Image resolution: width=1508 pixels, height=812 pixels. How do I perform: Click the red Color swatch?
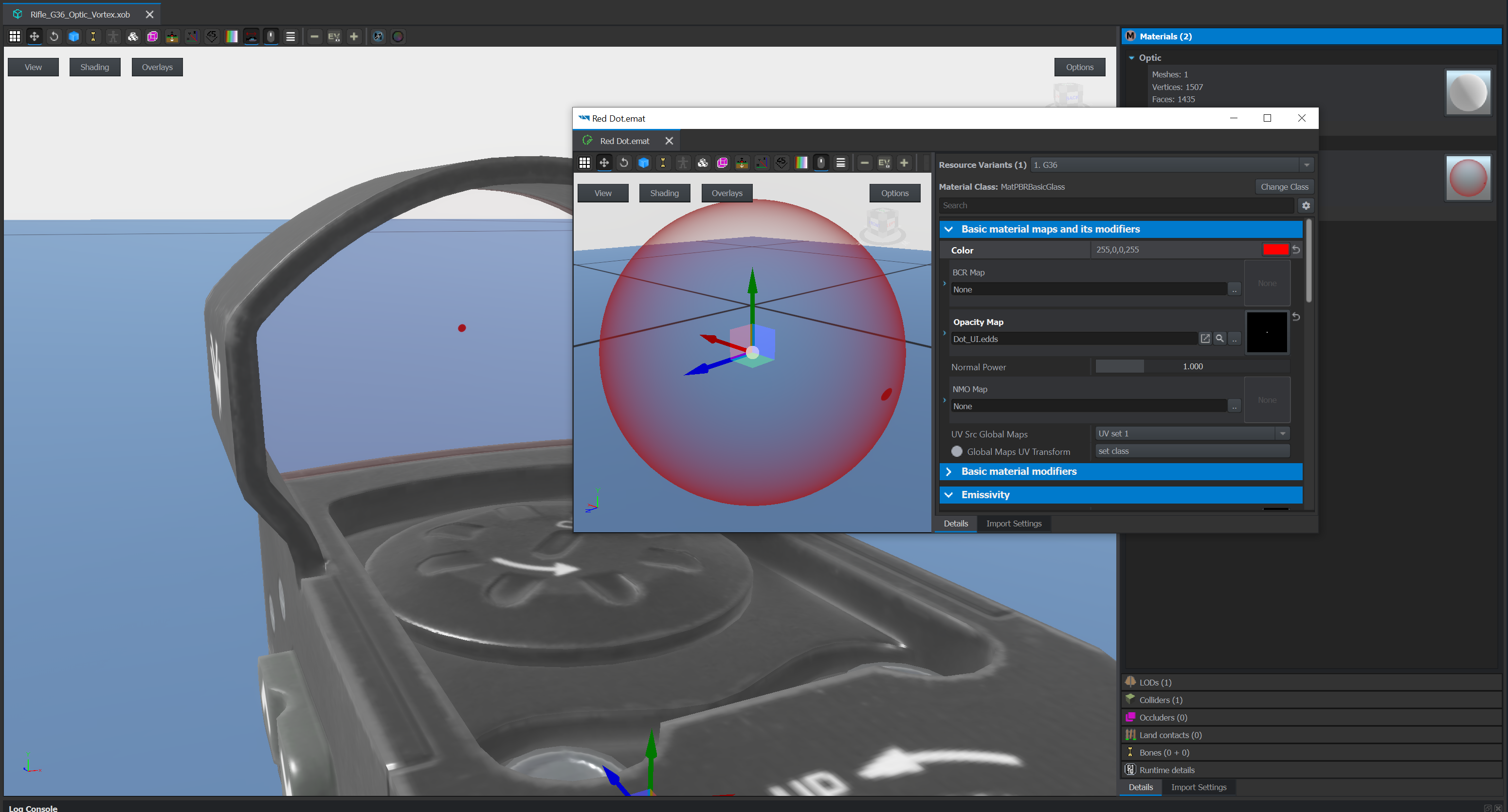click(1275, 250)
